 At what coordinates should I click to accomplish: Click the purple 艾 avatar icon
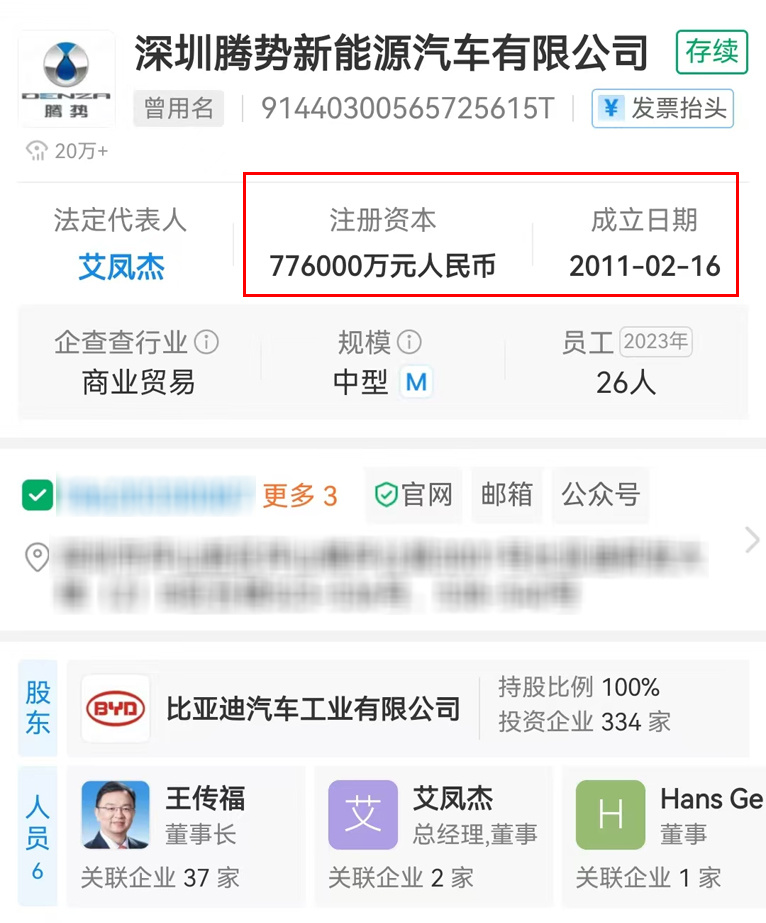tap(363, 815)
